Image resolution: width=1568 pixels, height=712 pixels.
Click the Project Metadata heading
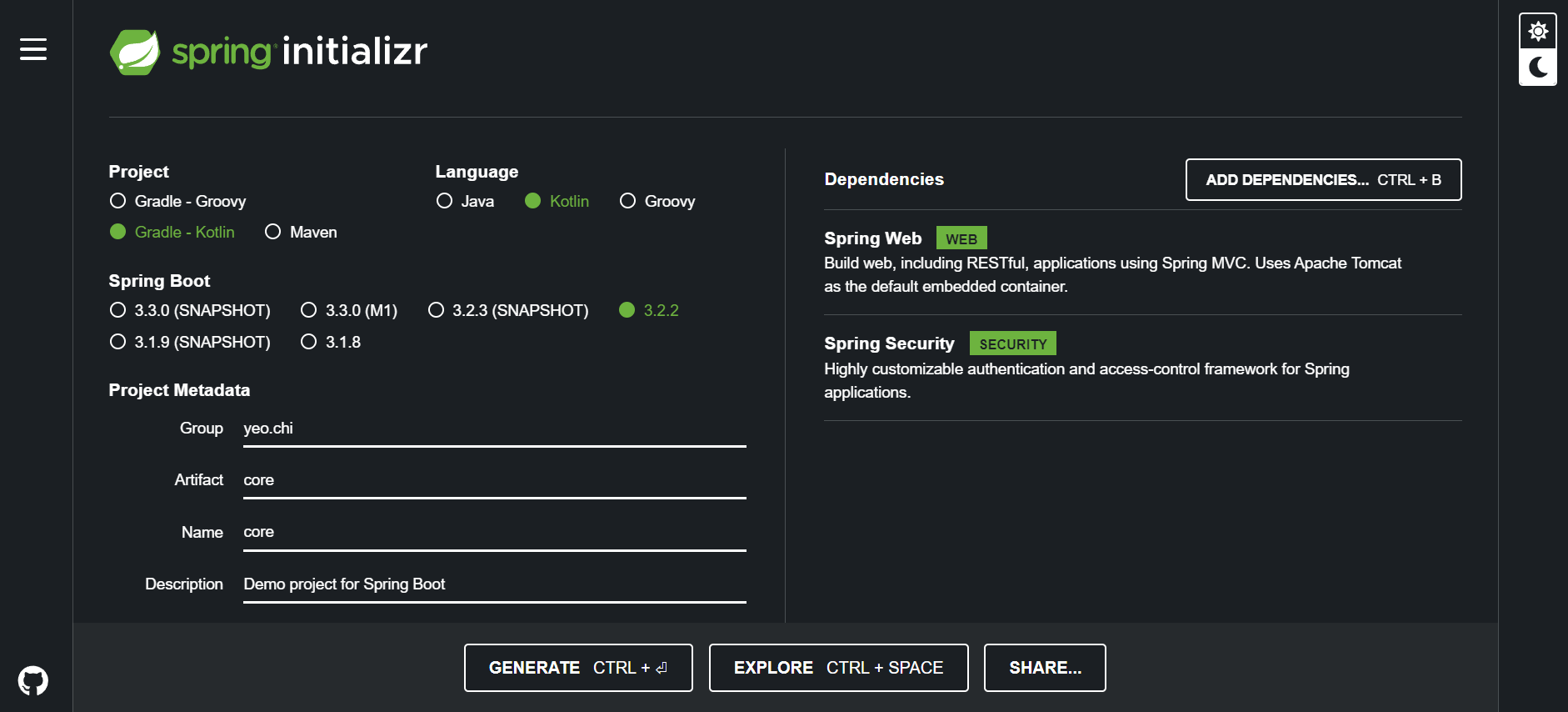pos(179,390)
